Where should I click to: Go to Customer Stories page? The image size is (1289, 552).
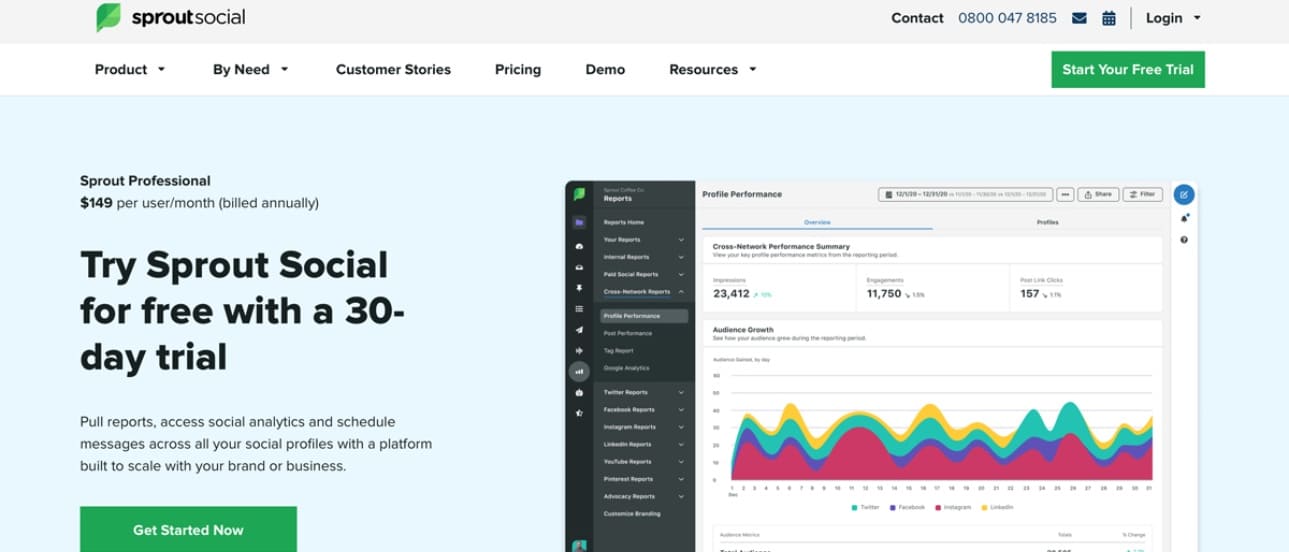[393, 70]
